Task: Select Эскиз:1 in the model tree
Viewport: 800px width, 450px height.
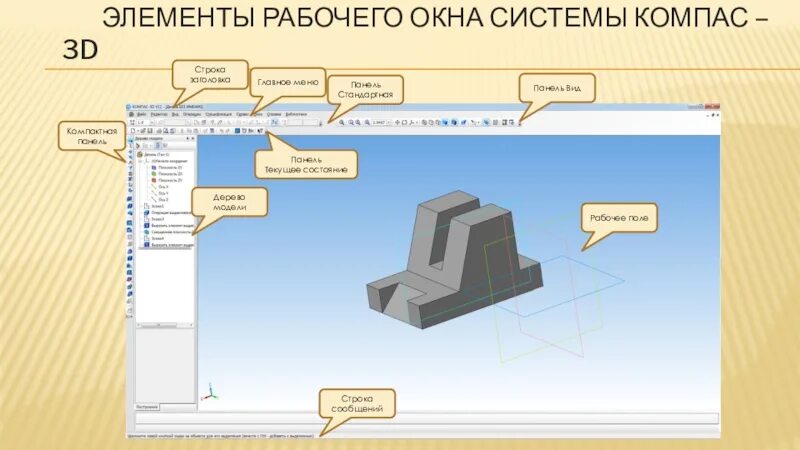Action: pyautogui.click(x=154, y=206)
